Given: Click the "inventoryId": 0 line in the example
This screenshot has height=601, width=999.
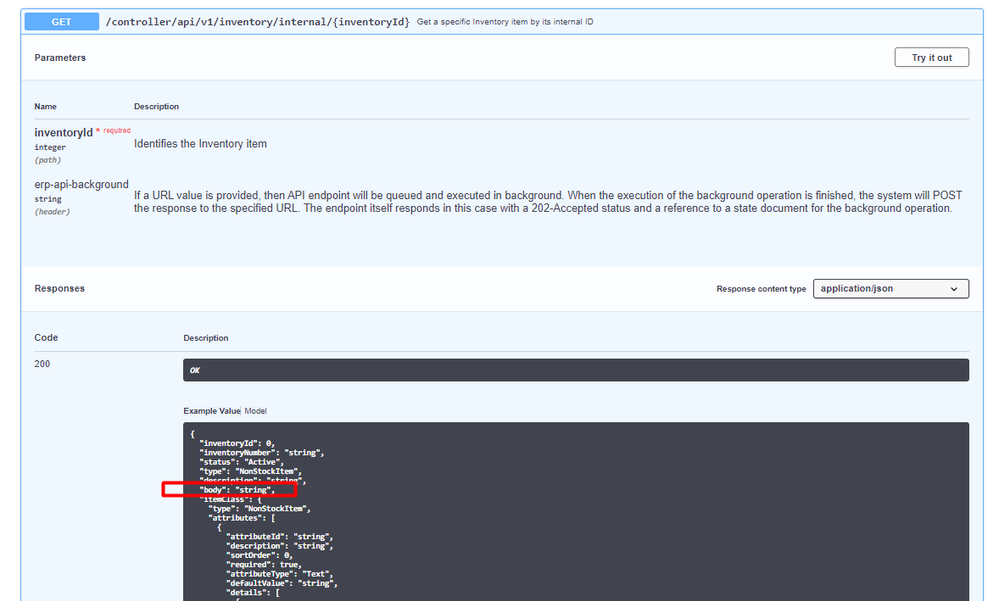Looking at the screenshot, I should click(237, 444).
